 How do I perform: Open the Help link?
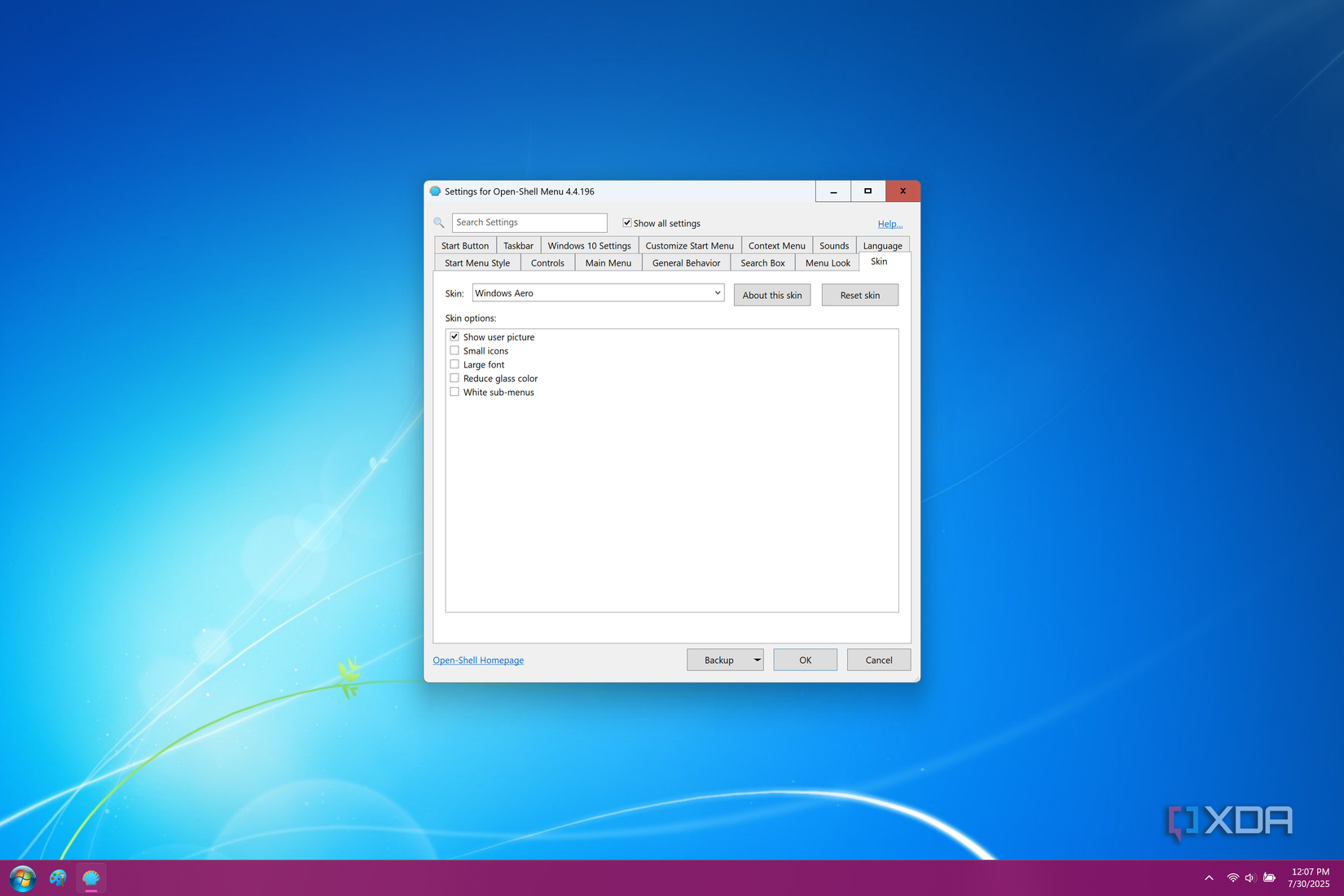point(889,224)
